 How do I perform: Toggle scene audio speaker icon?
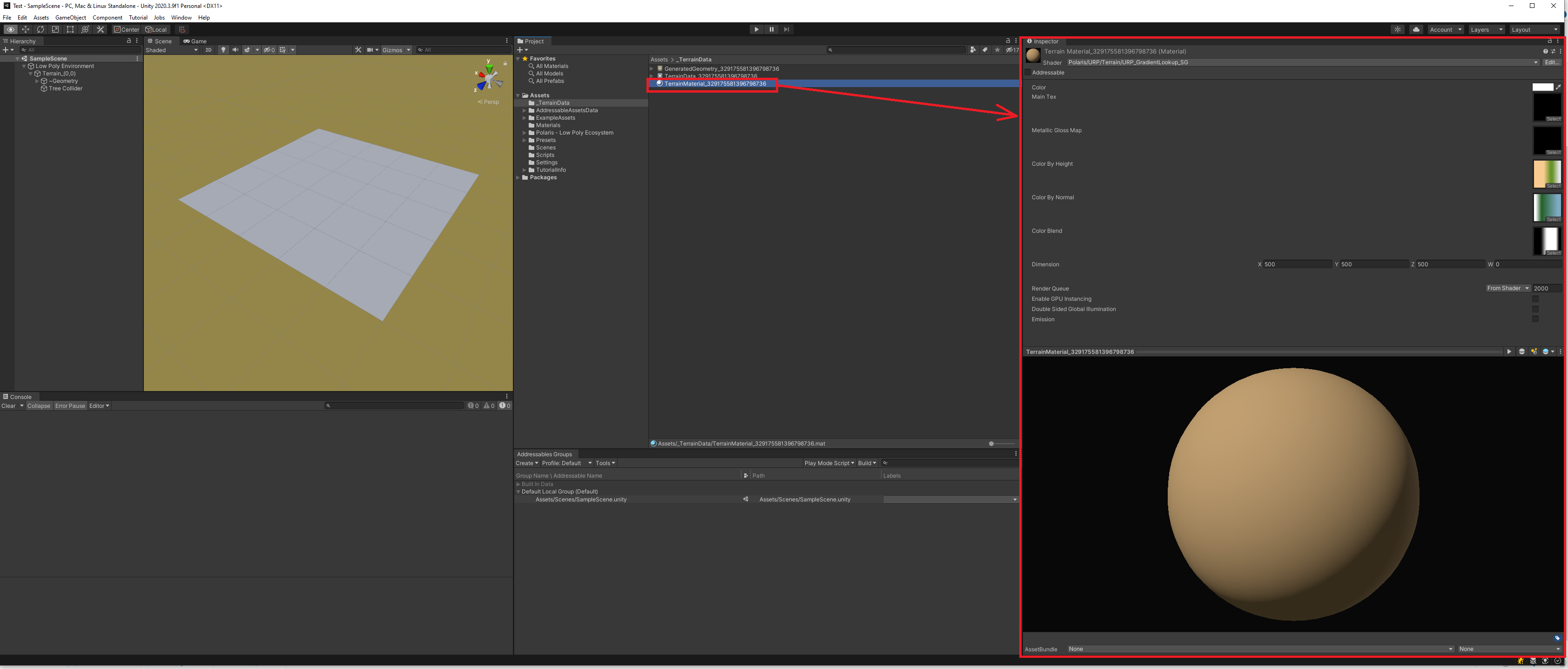coord(236,50)
